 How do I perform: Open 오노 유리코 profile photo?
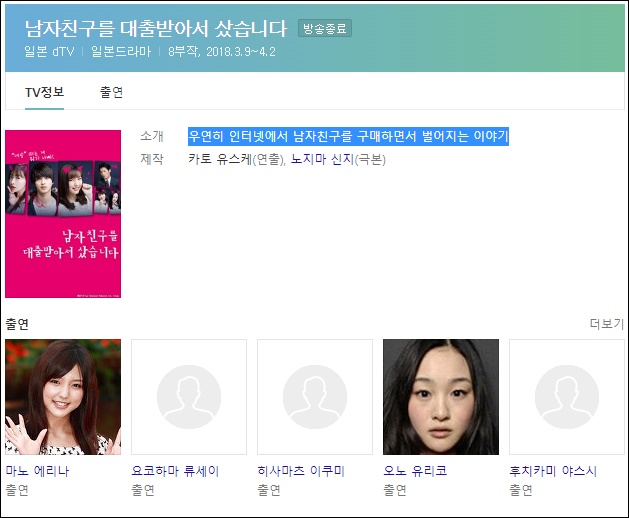[441, 397]
